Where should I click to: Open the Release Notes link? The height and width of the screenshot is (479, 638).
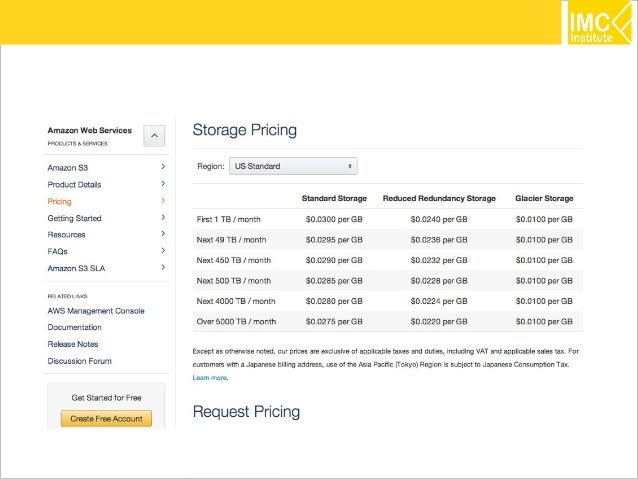click(x=73, y=344)
